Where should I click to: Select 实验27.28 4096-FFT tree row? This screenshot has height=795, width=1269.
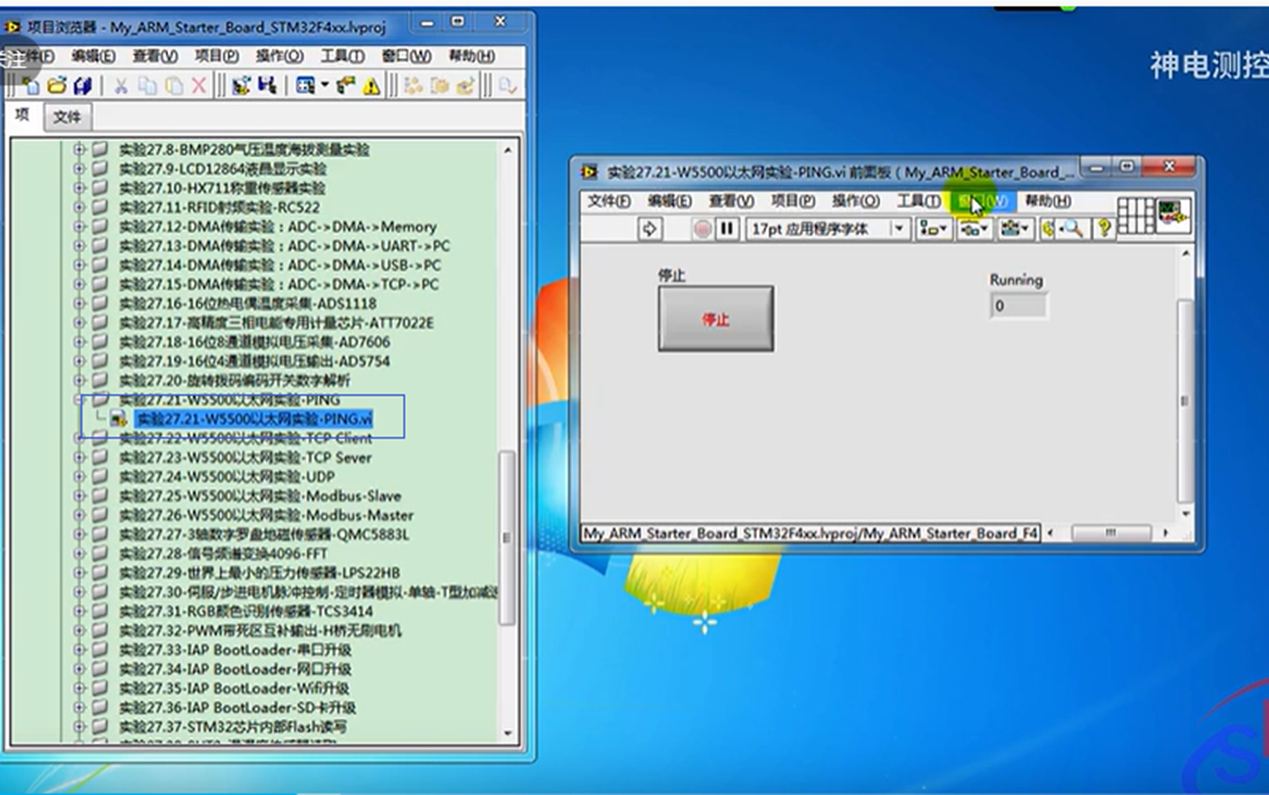click(222, 553)
